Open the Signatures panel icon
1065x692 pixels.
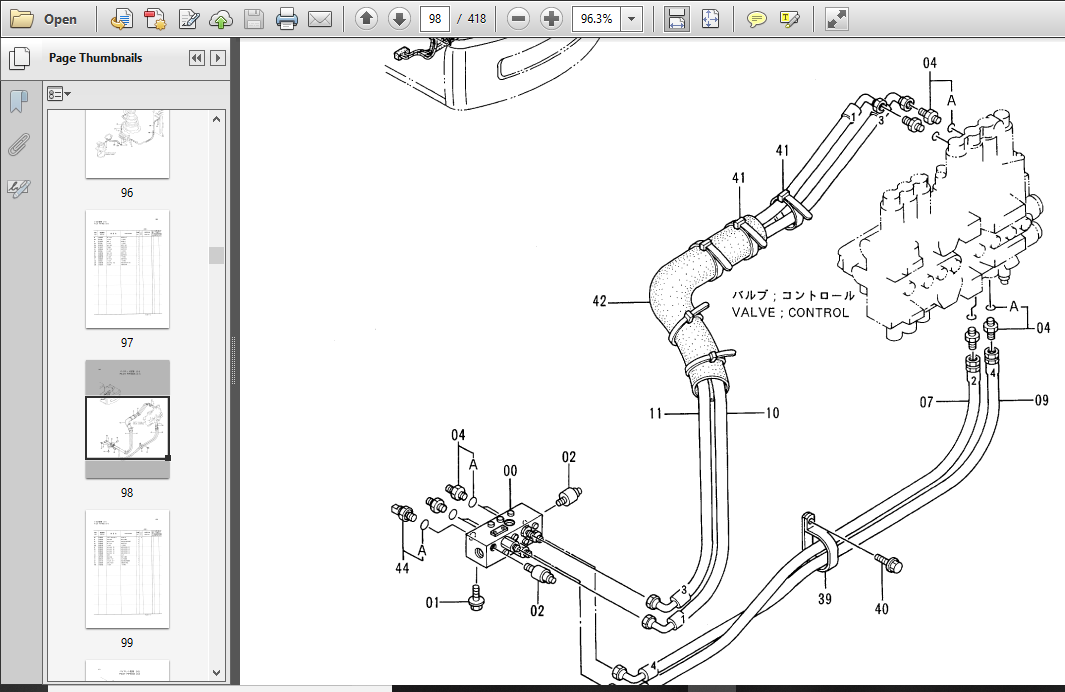pyautogui.click(x=19, y=187)
